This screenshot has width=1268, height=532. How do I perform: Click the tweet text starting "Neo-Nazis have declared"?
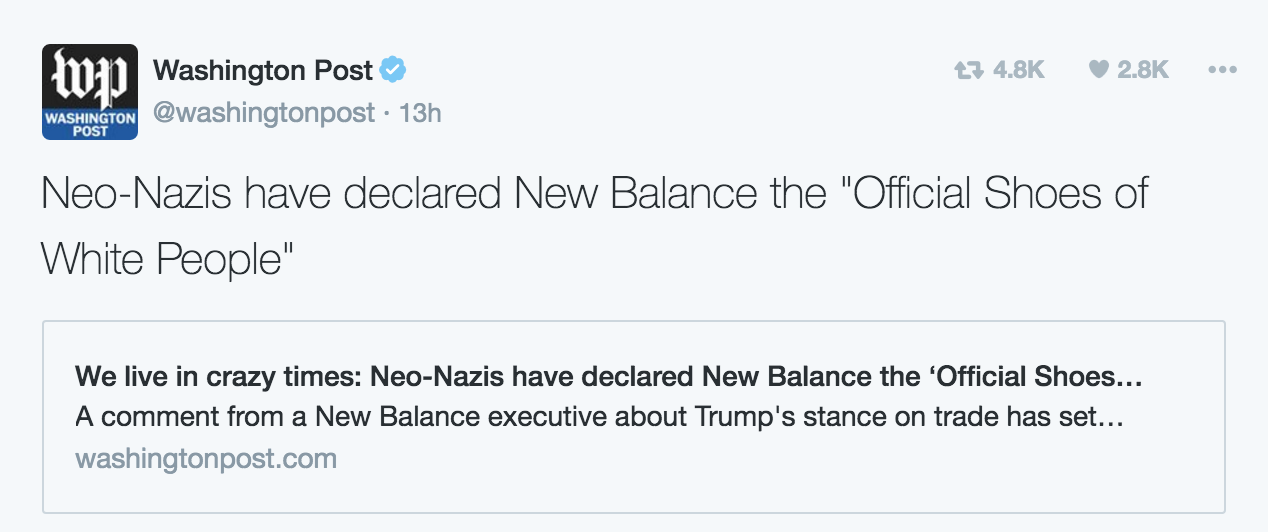(300, 194)
